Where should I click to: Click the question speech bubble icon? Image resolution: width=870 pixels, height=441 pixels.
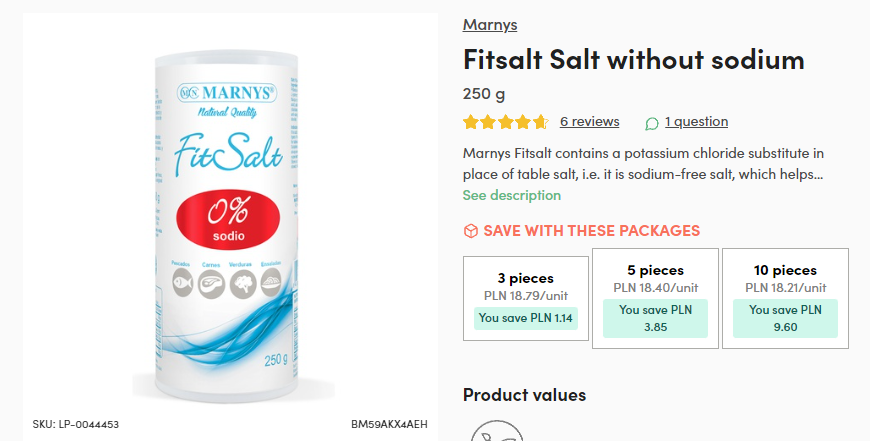652,123
